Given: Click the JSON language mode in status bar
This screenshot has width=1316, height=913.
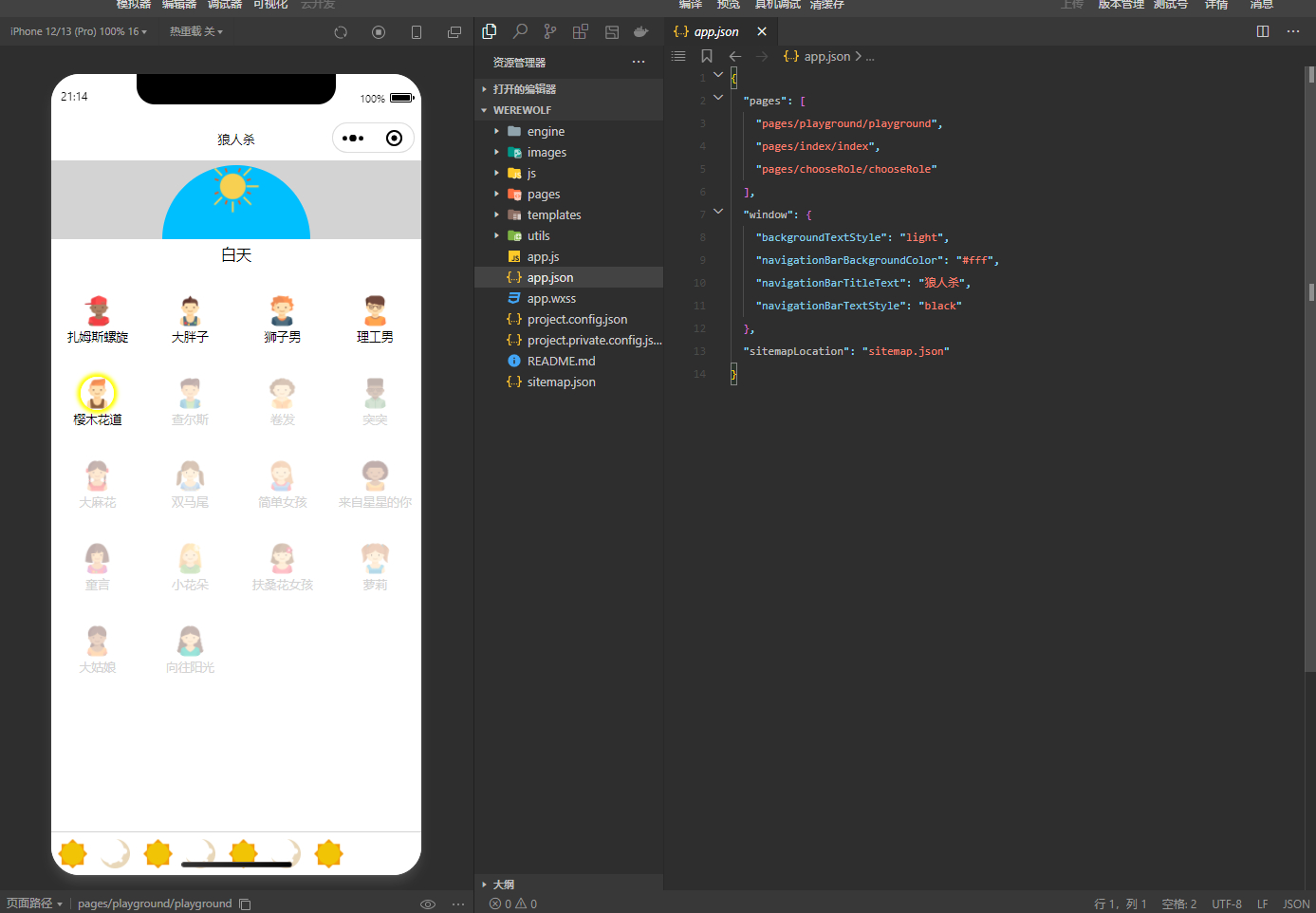Looking at the screenshot, I should click(x=1296, y=904).
